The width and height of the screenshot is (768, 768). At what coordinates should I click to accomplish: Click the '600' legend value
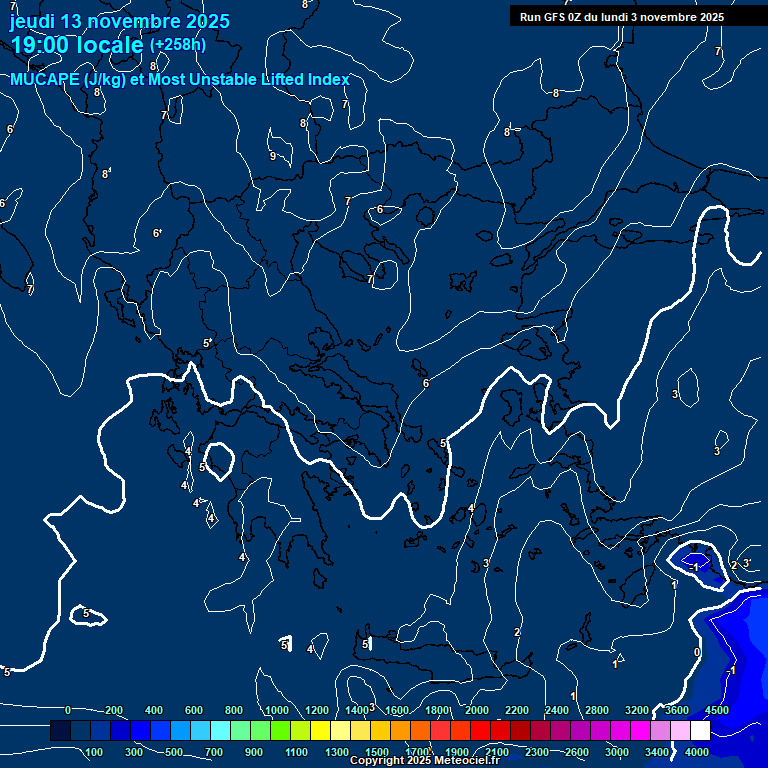click(x=193, y=710)
